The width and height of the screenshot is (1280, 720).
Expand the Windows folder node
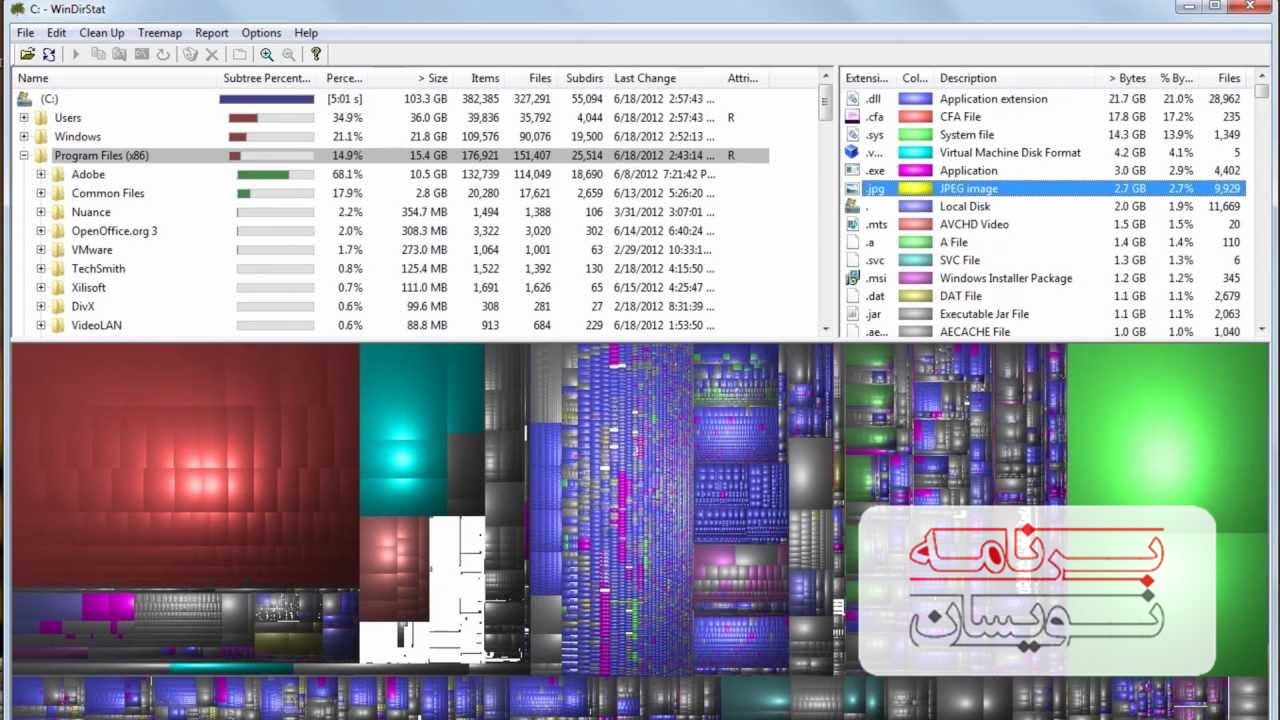click(24, 137)
